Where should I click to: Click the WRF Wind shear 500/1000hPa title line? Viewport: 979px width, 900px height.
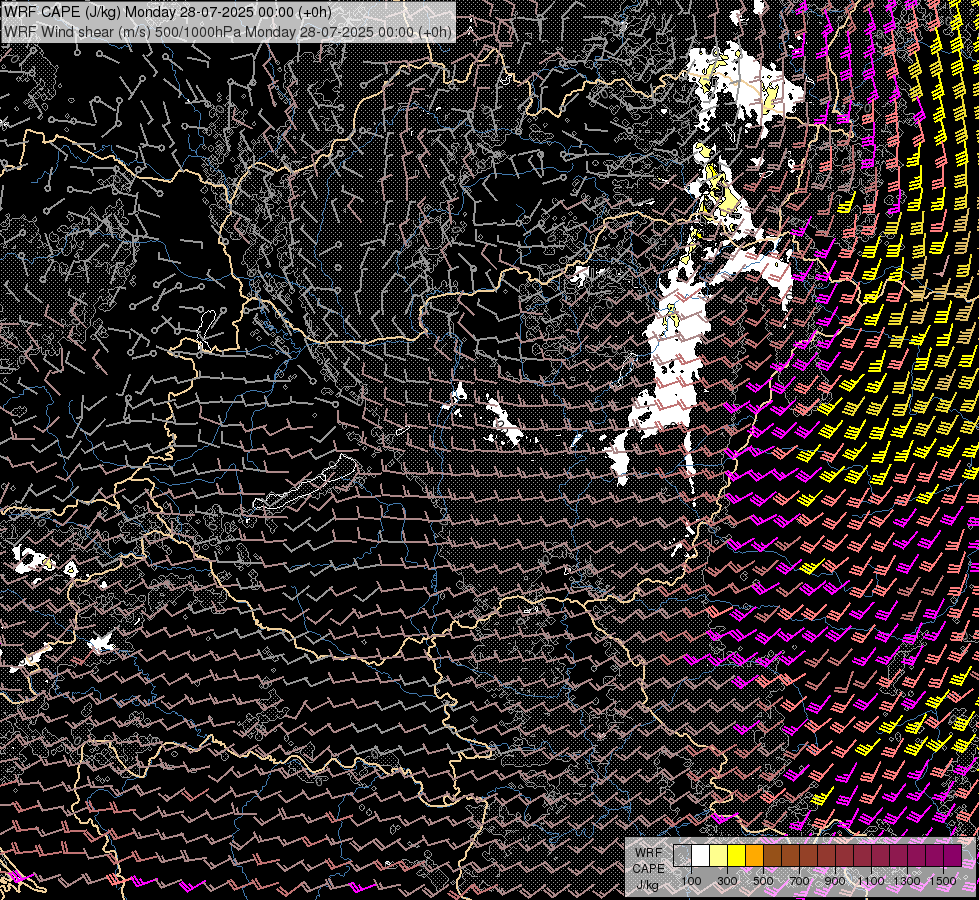[228, 31]
